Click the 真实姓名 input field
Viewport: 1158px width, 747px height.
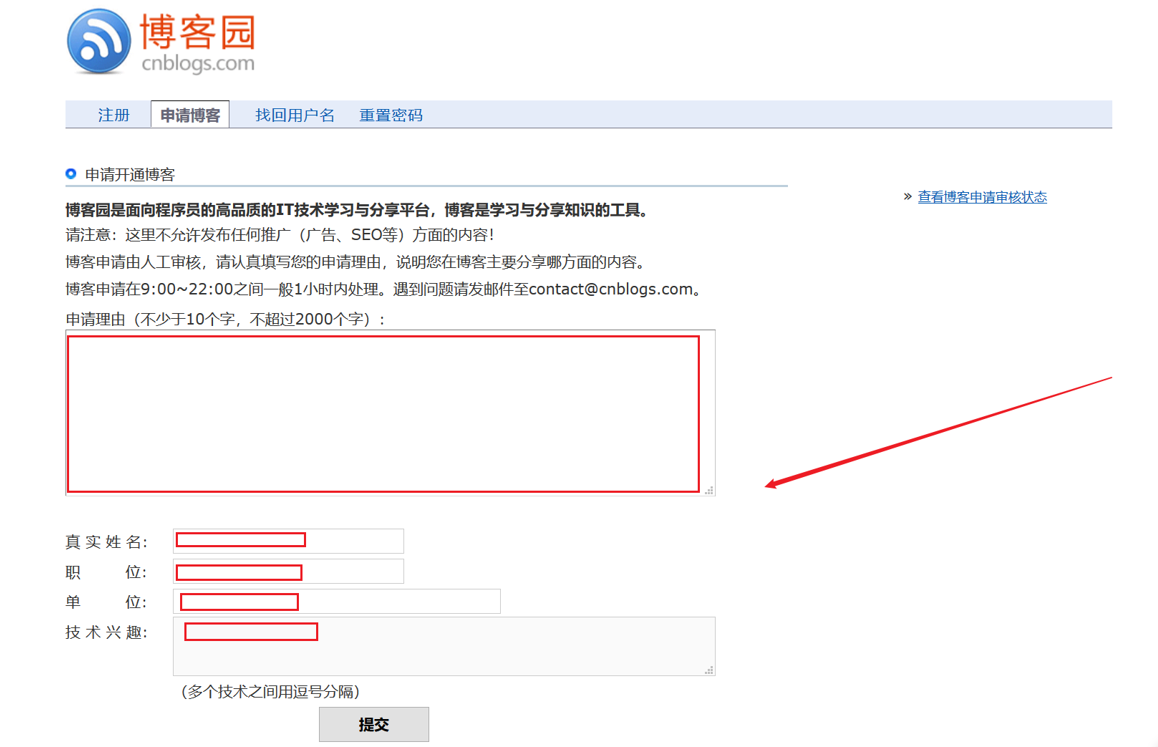(x=288, y=541)
